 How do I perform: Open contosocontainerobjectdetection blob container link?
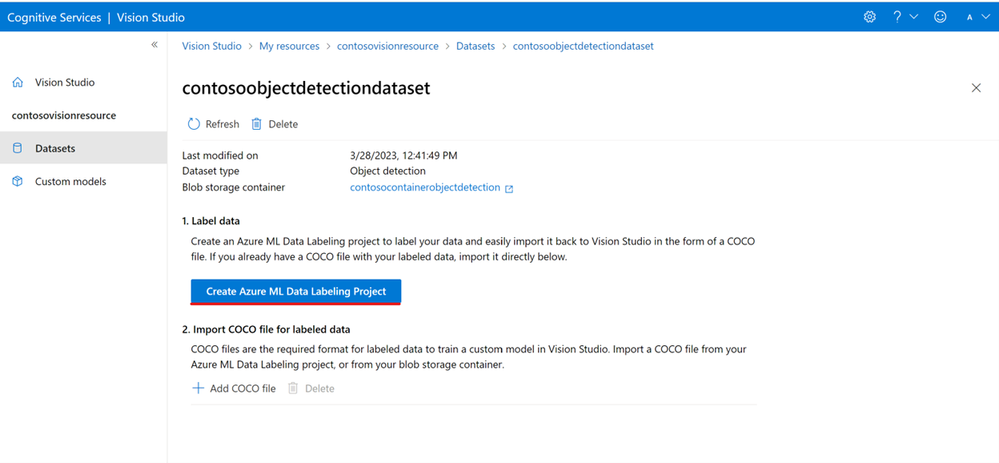[x=425, y=187]
